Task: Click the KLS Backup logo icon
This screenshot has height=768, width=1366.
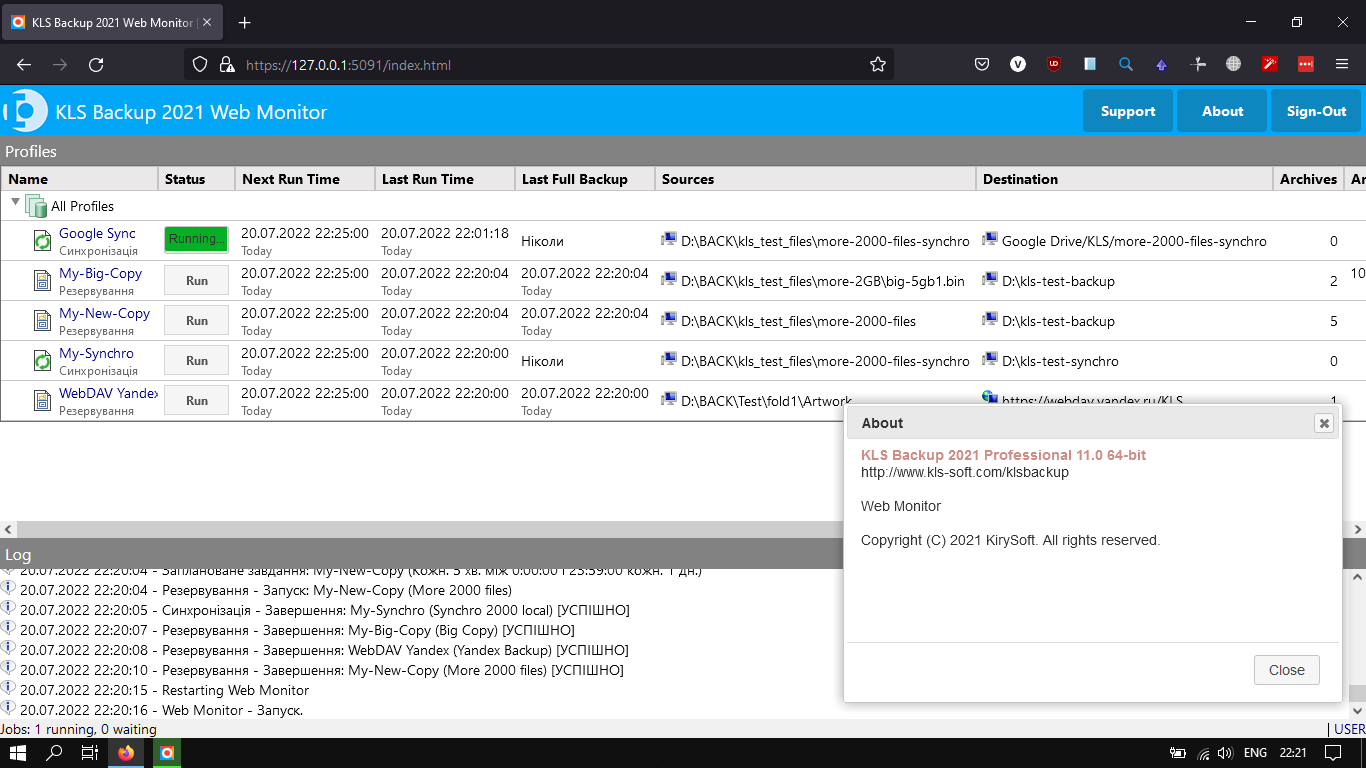Action: 25,111
